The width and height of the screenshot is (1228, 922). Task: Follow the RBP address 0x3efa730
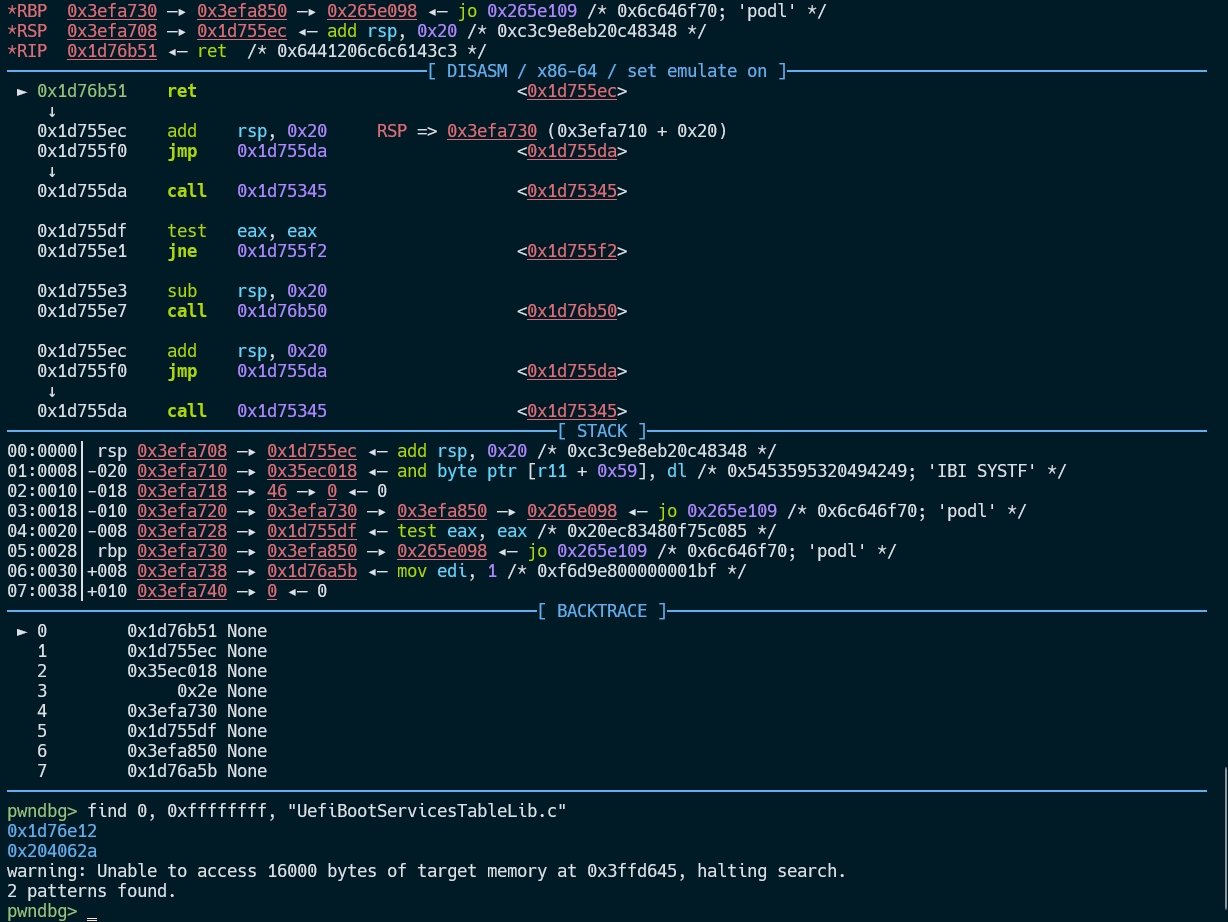coord(112,11)
